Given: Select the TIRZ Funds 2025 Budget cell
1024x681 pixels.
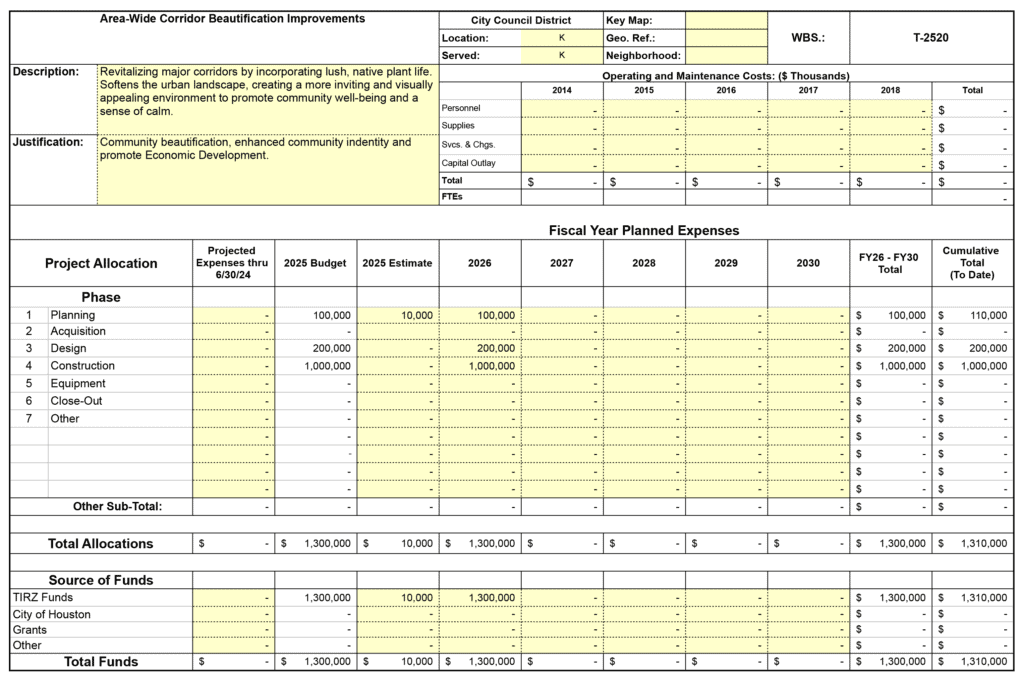Looking at the screenshot, I should (315, 597).
